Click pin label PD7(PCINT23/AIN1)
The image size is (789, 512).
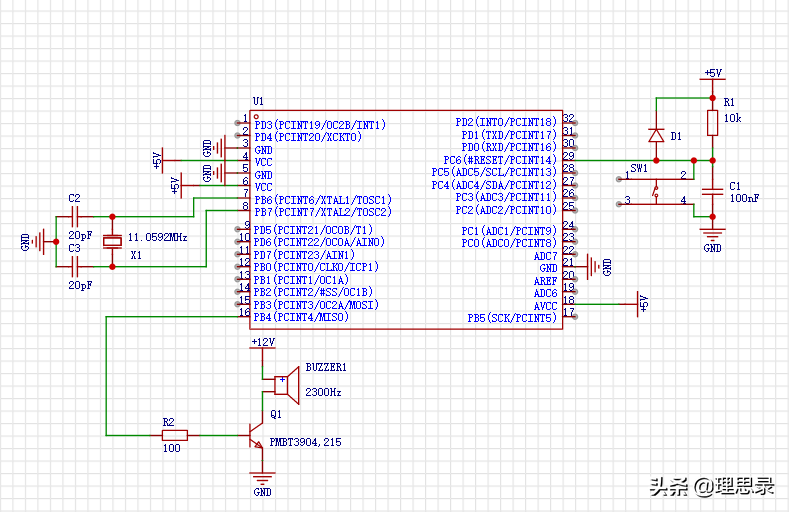pyautogui.click(x=304, y=255)
